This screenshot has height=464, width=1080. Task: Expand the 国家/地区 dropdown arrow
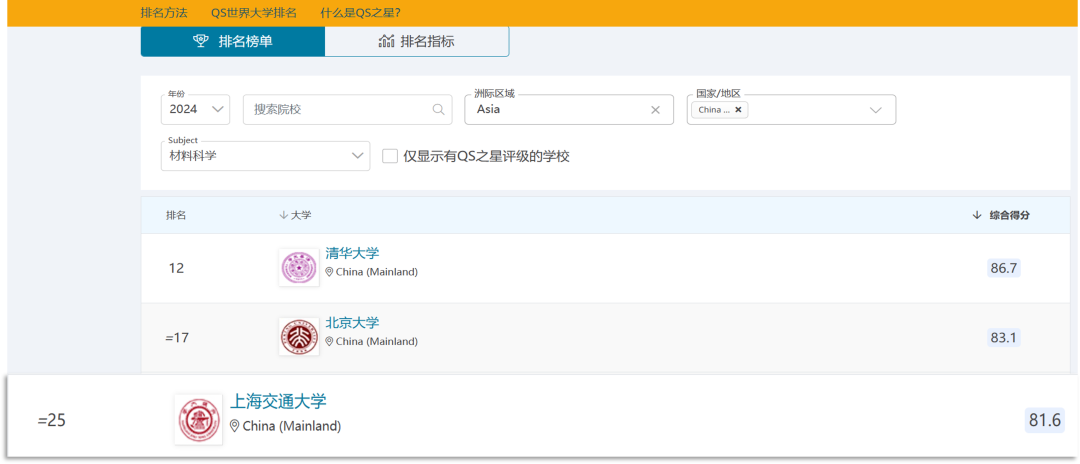point(875,109)
